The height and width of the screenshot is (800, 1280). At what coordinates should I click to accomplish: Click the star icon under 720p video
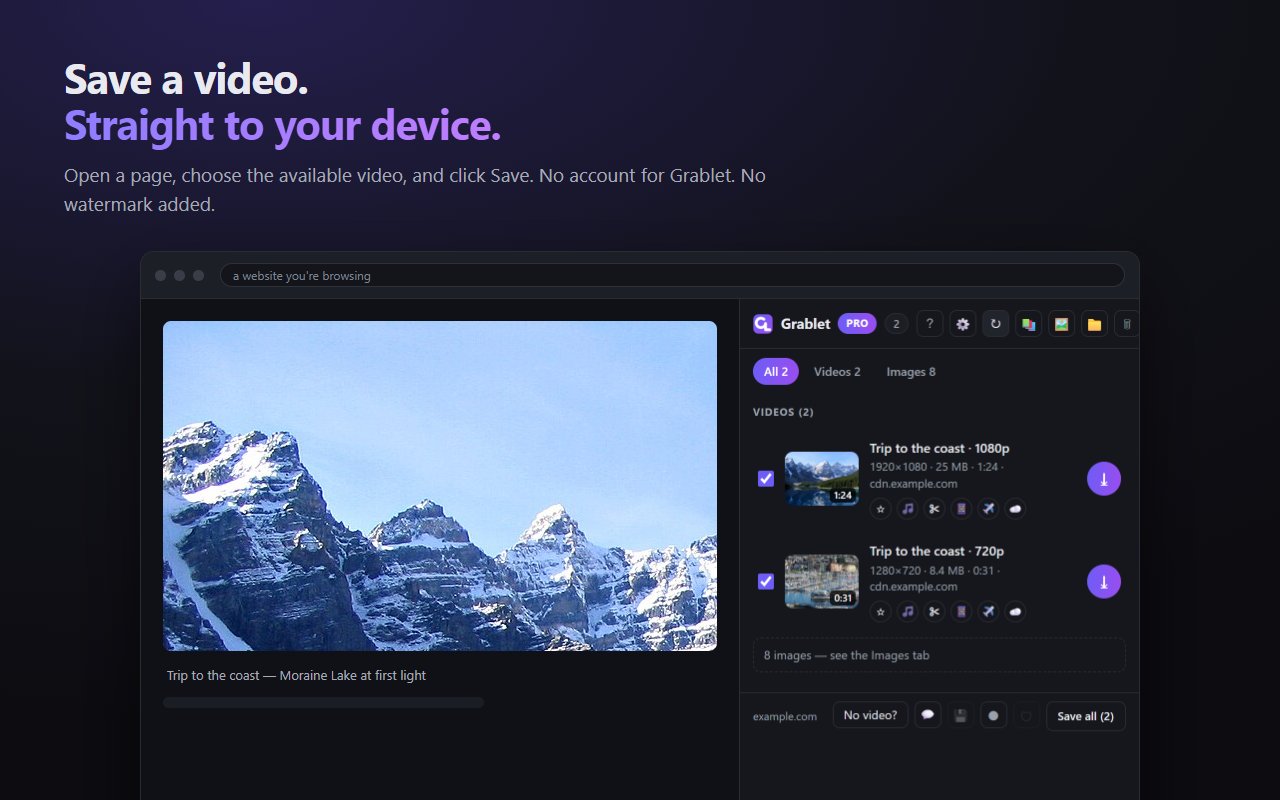click(x=880, y=612)
